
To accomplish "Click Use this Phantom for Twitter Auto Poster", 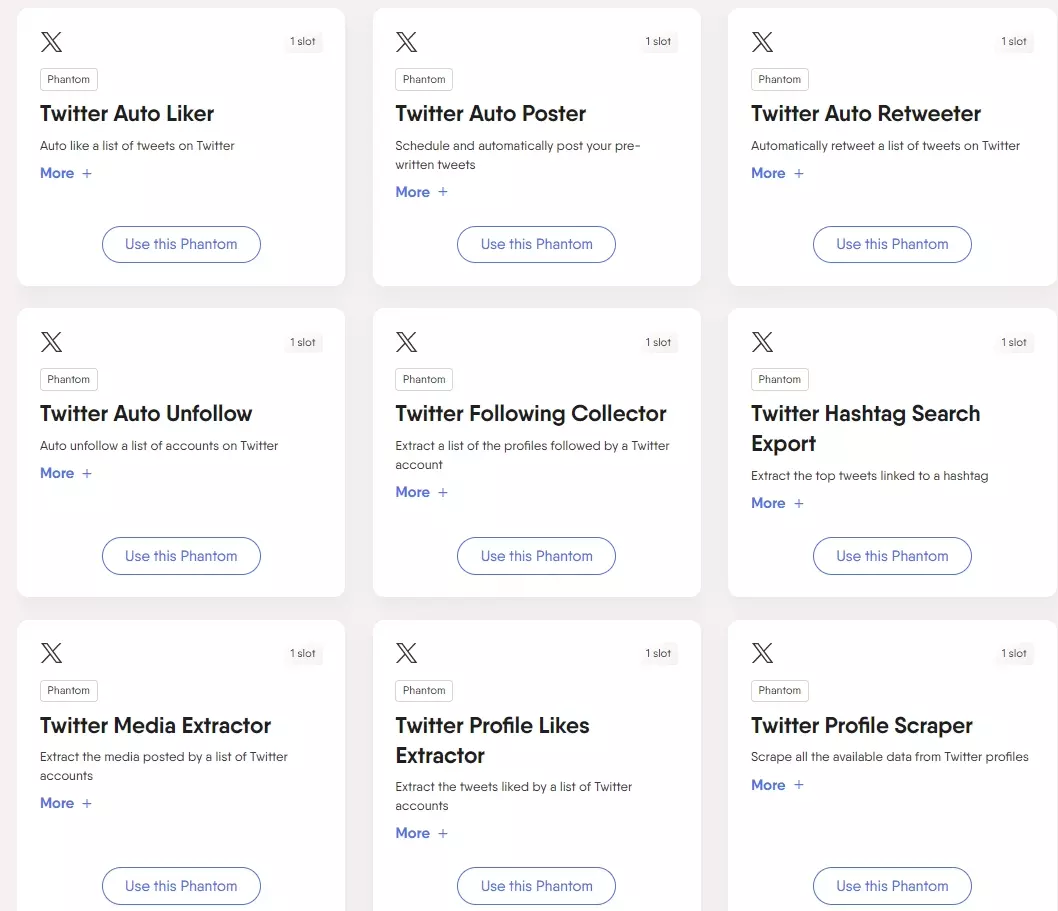I will click(536, 244).
